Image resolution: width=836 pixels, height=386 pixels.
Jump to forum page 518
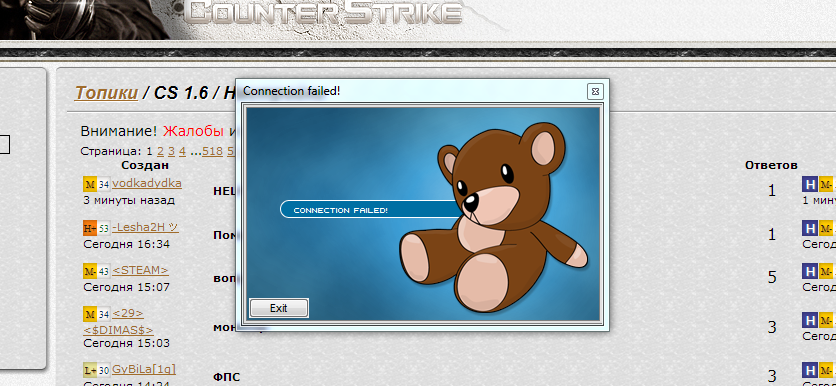(x=212, y=151)
